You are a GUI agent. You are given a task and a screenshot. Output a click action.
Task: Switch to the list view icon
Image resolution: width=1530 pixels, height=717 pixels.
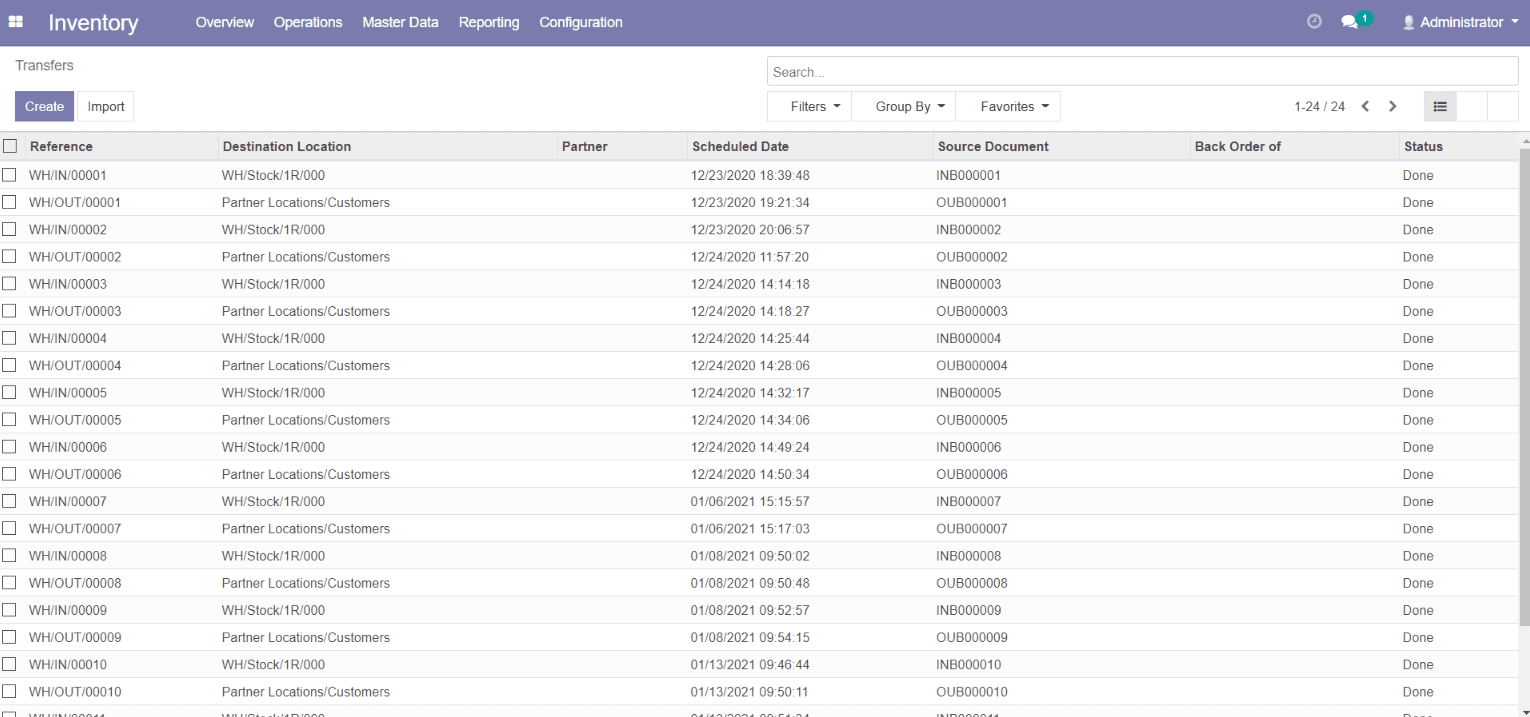1440,107
